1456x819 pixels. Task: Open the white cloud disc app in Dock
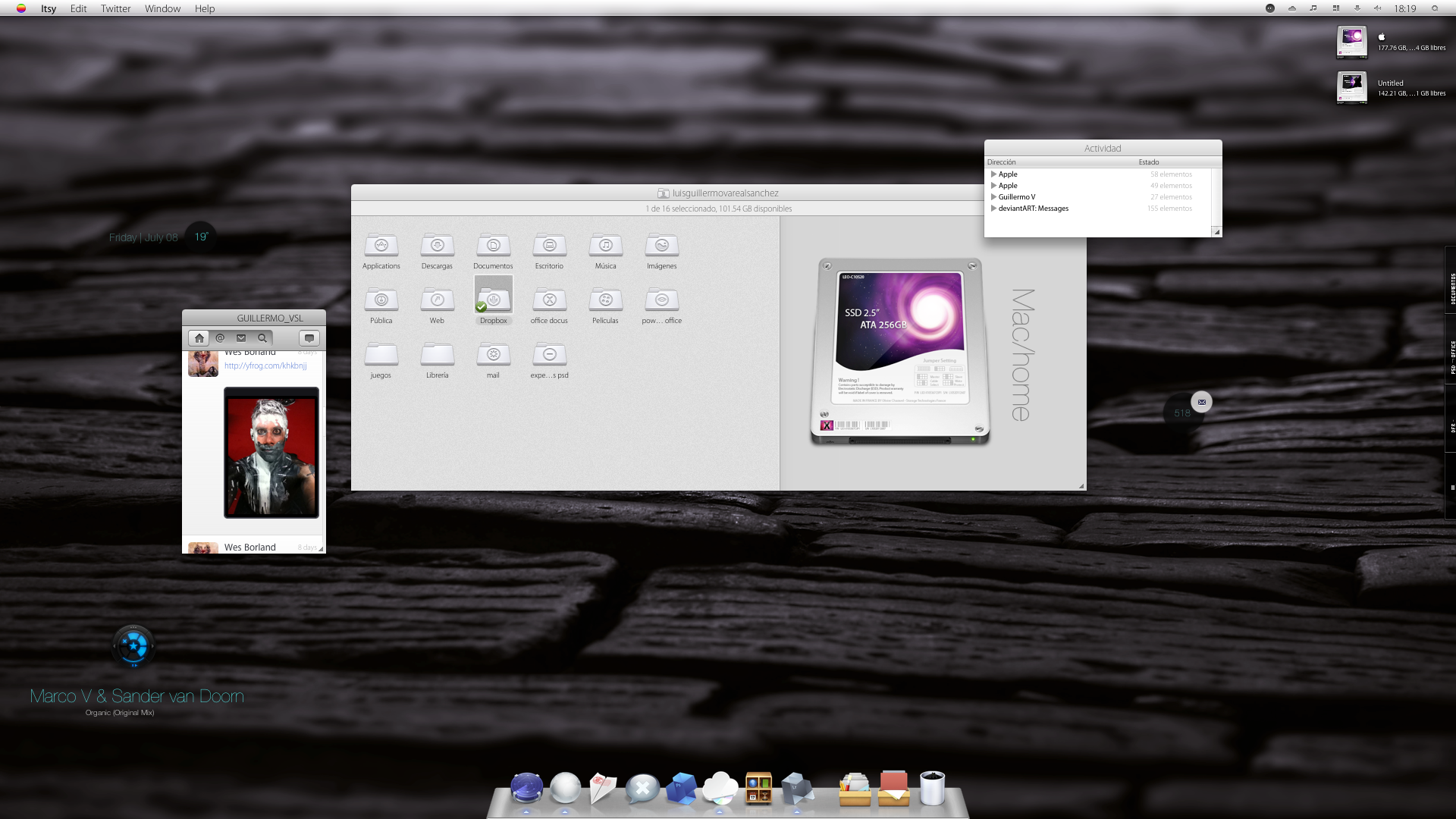pos(720,789)
